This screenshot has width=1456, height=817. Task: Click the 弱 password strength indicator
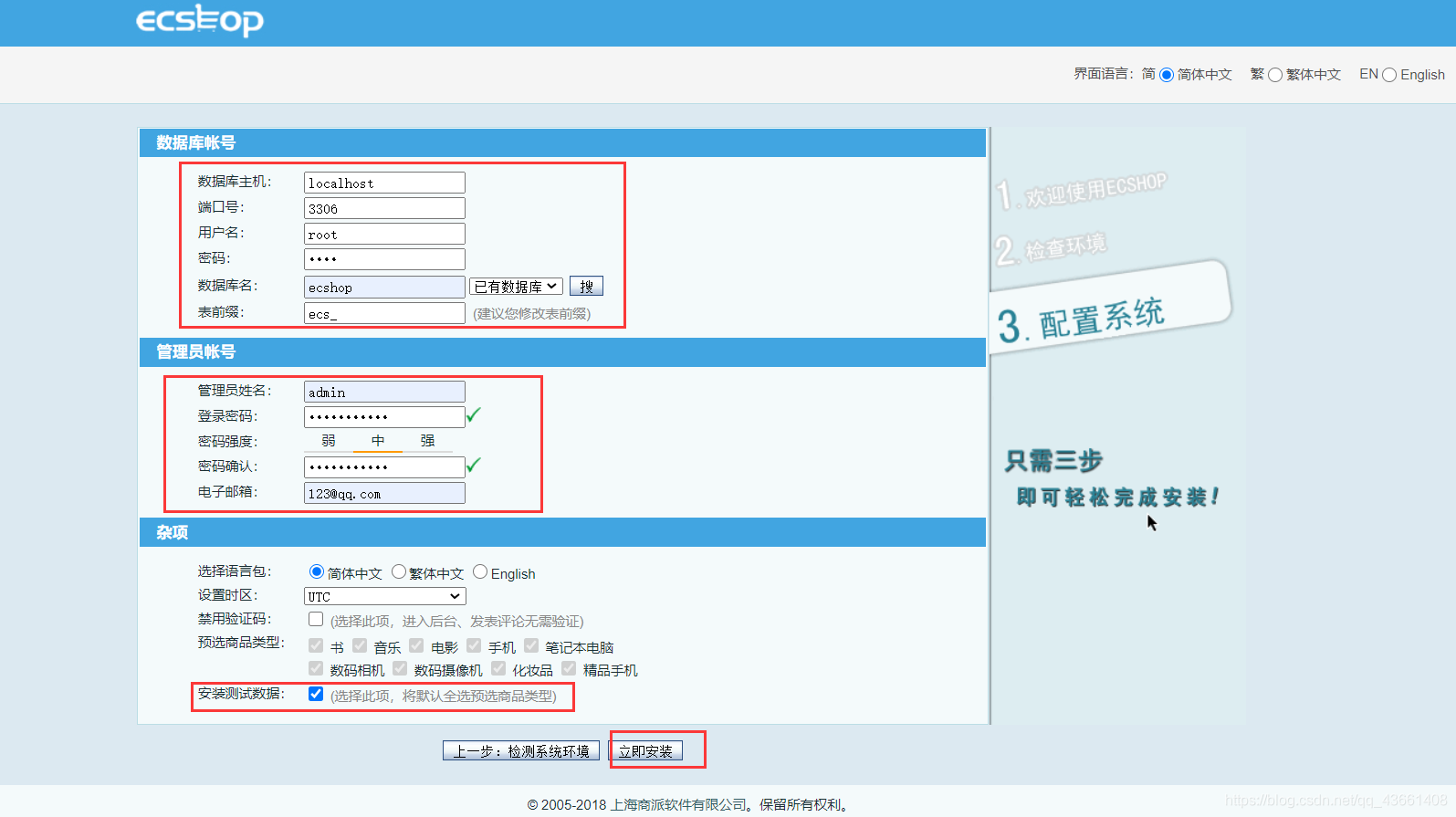(329, 441)
